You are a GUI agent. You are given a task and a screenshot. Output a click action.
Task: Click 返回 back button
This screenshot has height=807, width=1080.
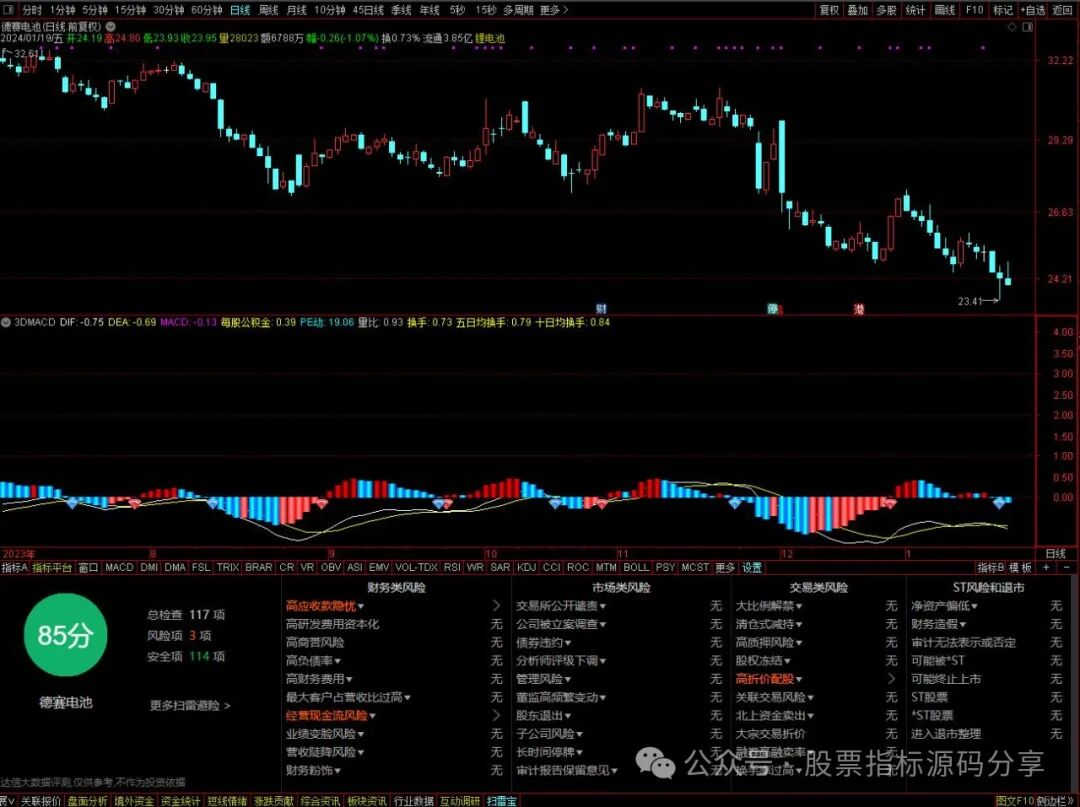tap(1062, 10)
